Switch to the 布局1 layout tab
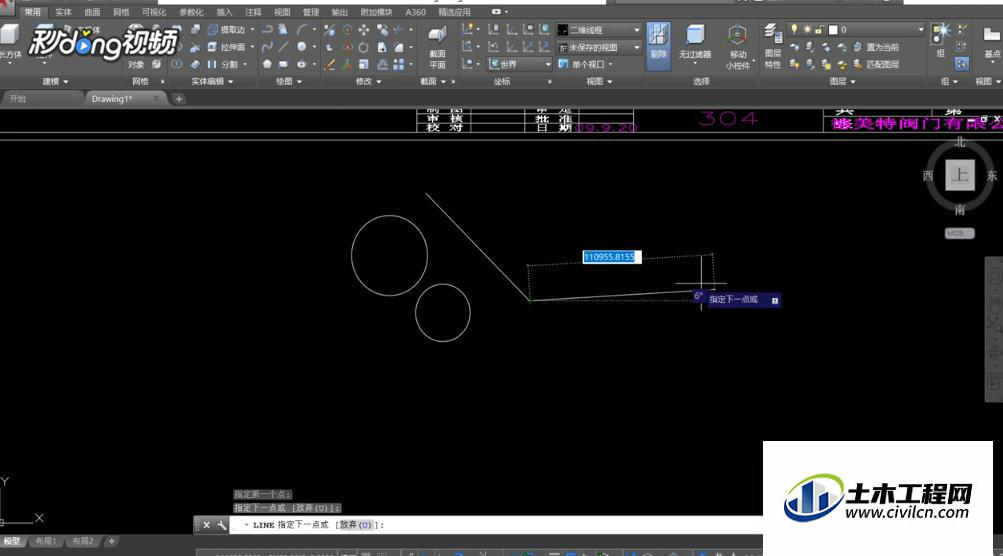Image resolution: width=1003 pixels, height=556 pixels. (45, 541)
